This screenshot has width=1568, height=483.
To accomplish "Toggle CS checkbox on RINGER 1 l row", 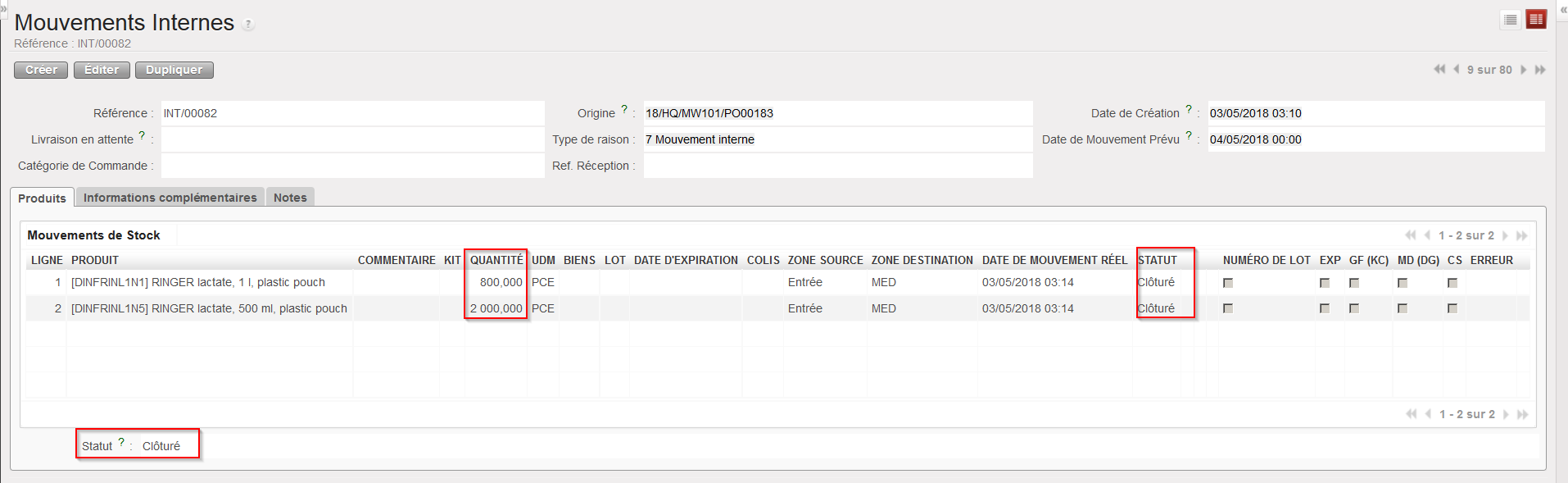I will (1452, 283).
